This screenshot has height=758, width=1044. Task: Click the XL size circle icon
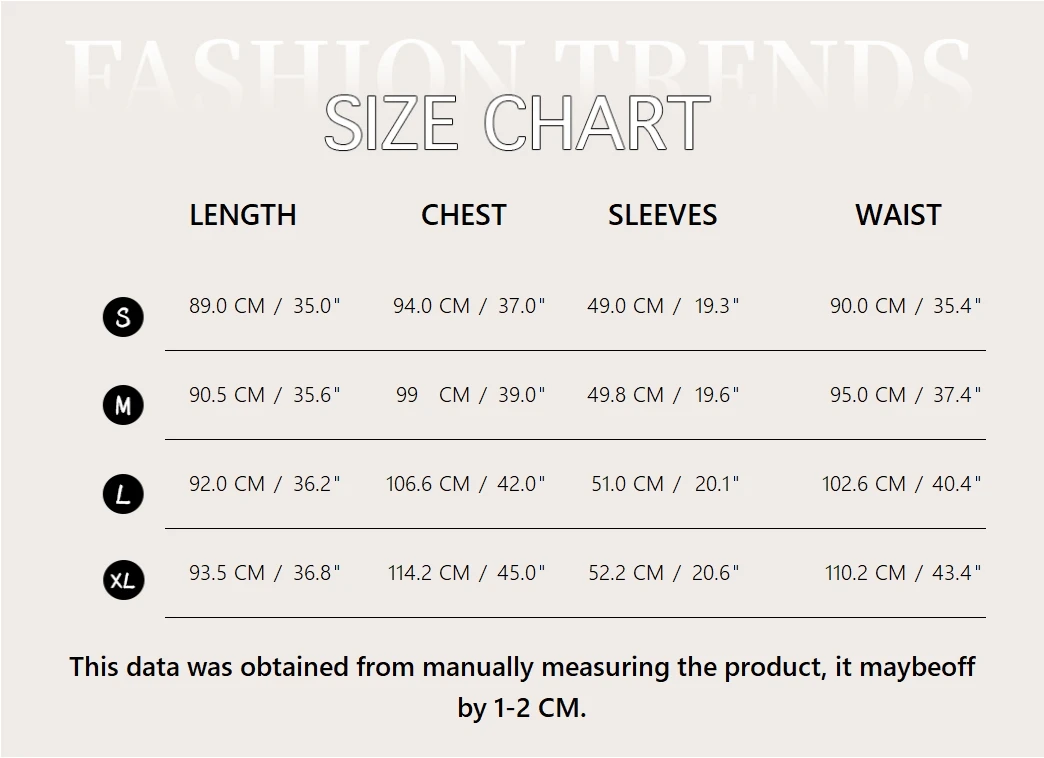coord(123,581)
